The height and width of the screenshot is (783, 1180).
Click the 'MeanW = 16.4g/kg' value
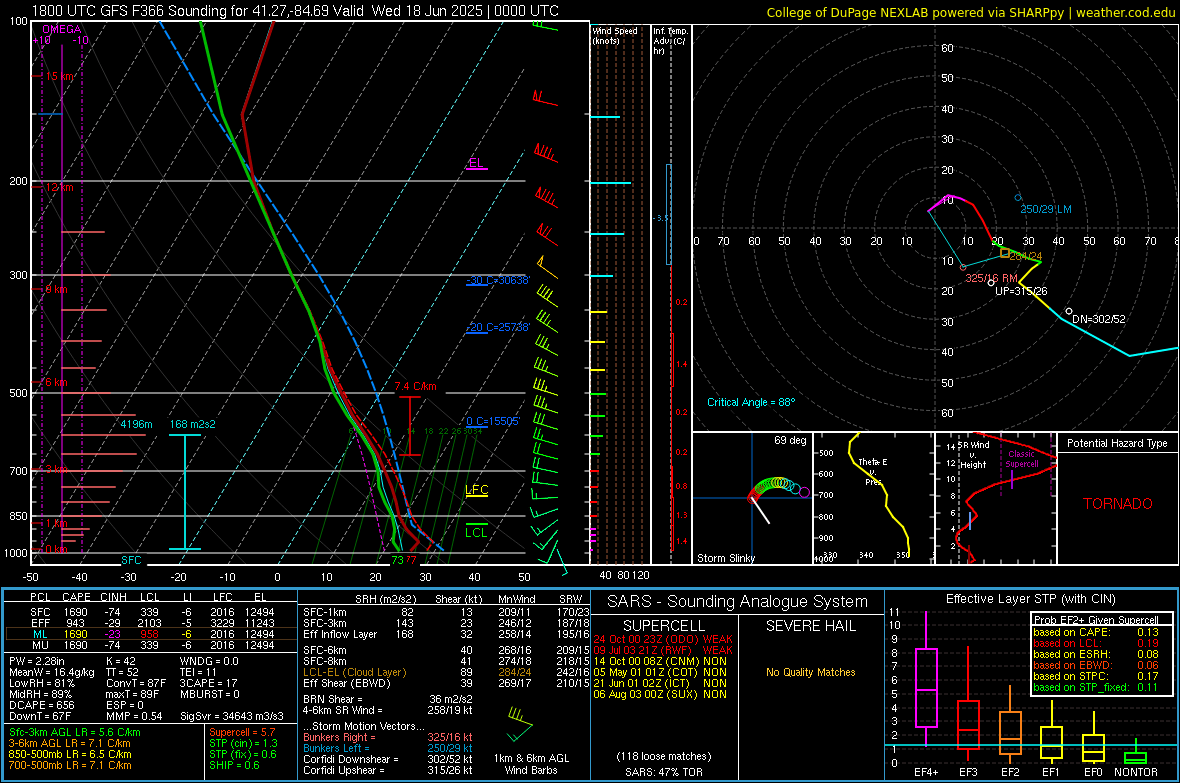click(x=51, y=672)
